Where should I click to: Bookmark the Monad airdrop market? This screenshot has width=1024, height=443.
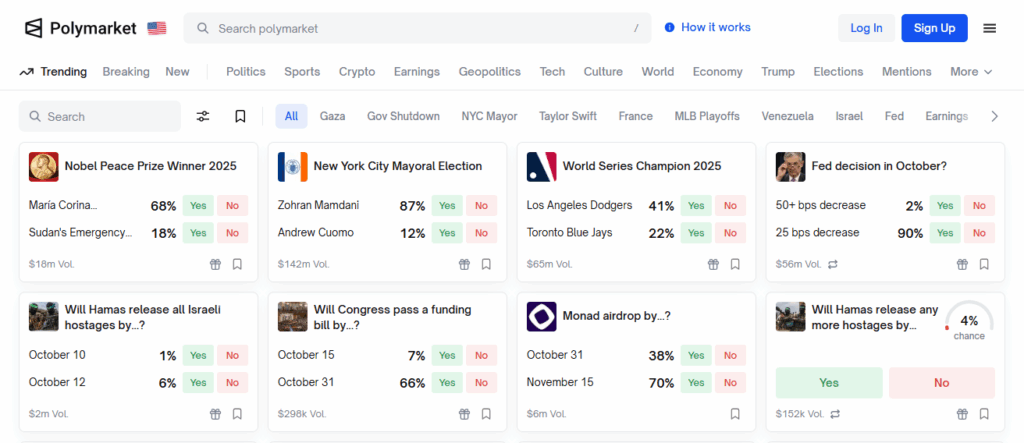735,413
